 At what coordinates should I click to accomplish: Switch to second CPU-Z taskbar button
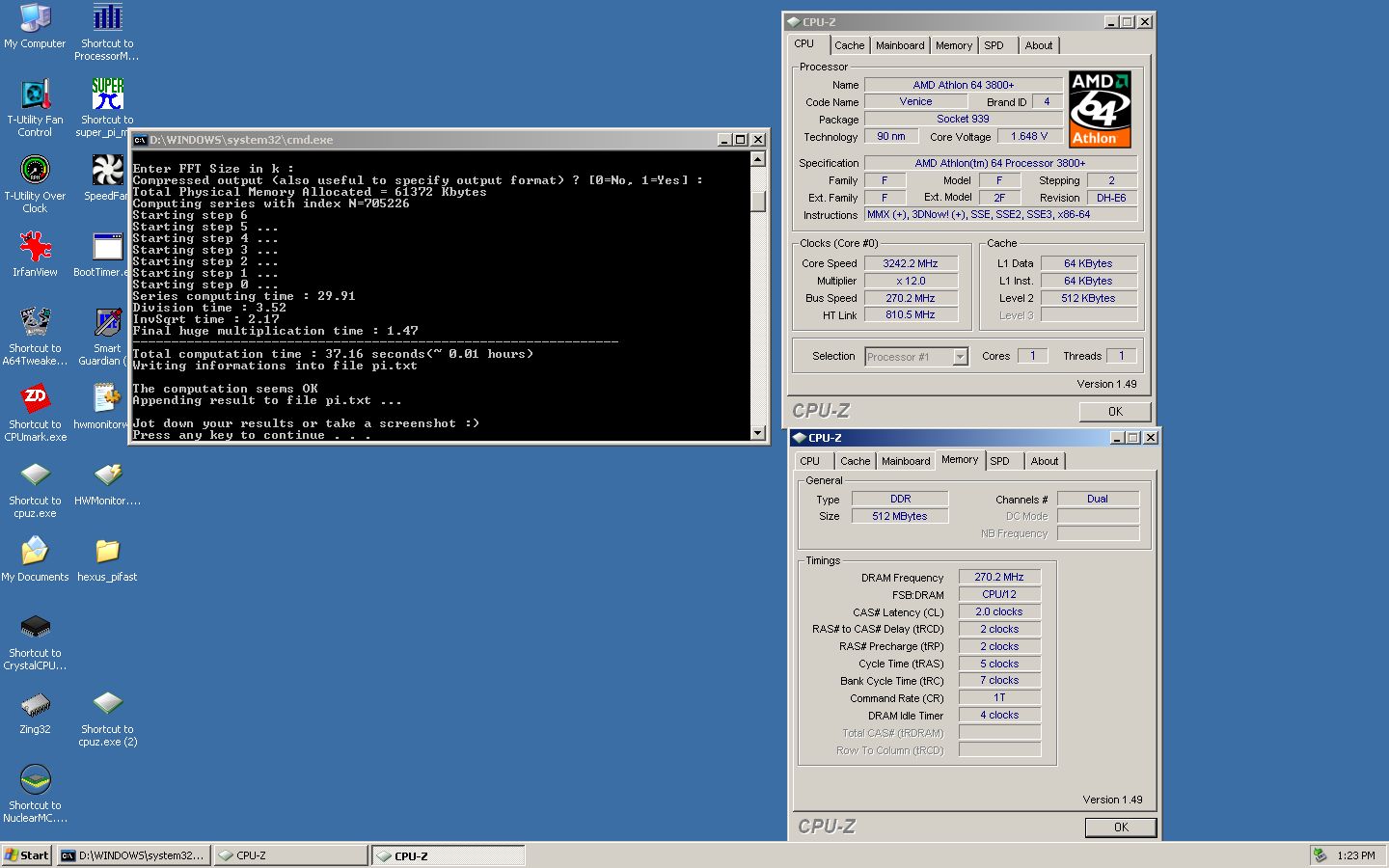coord(449,855)
